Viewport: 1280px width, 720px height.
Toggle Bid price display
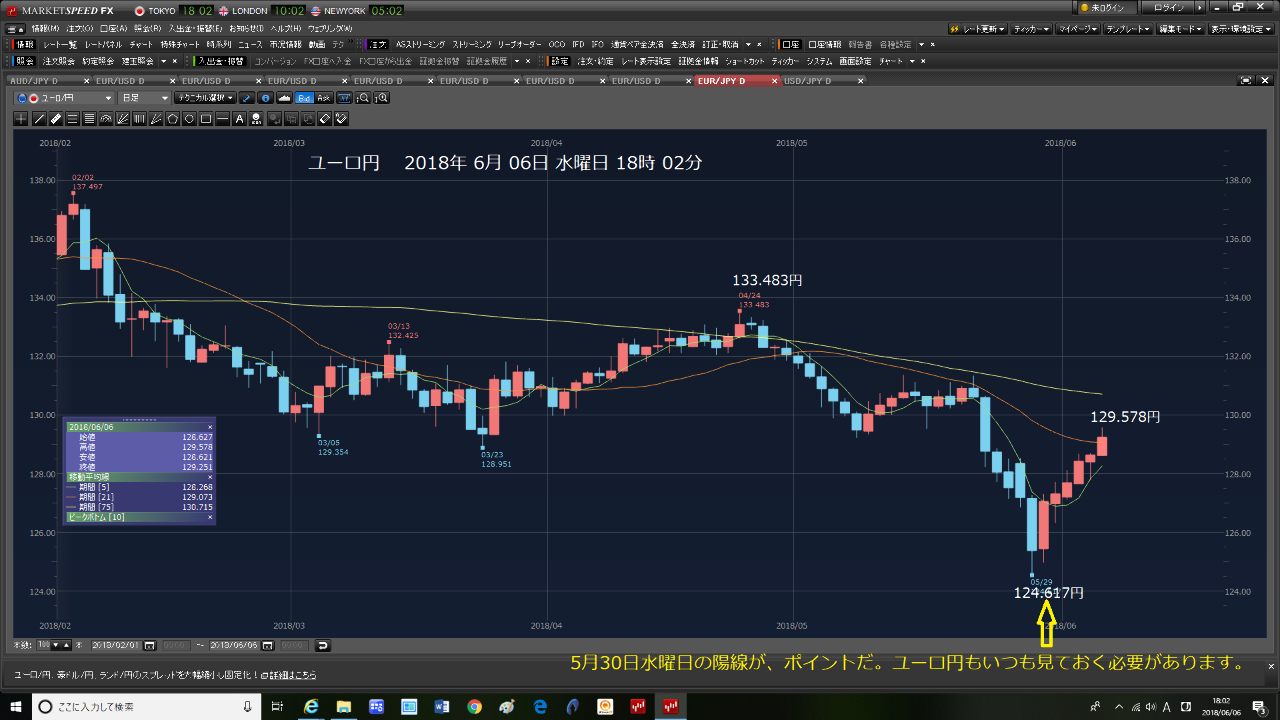pos(305,98)
